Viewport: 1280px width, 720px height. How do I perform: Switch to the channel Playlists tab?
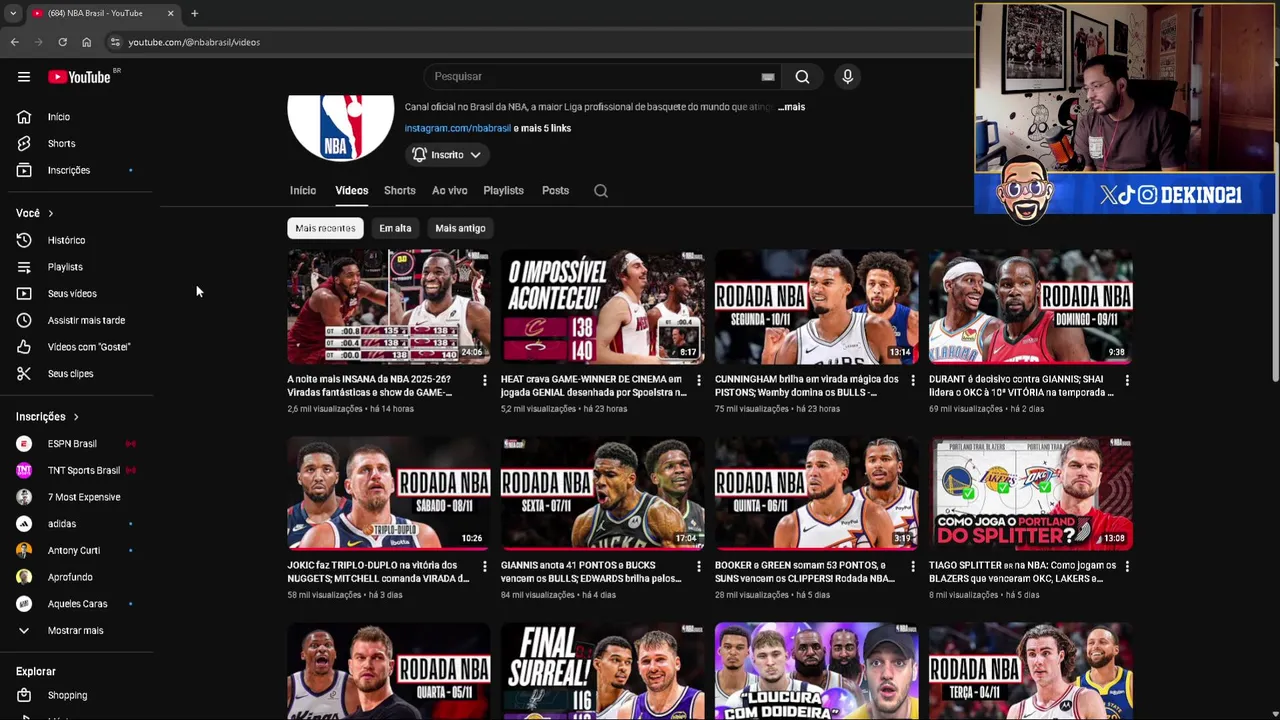tap(503, 191)
